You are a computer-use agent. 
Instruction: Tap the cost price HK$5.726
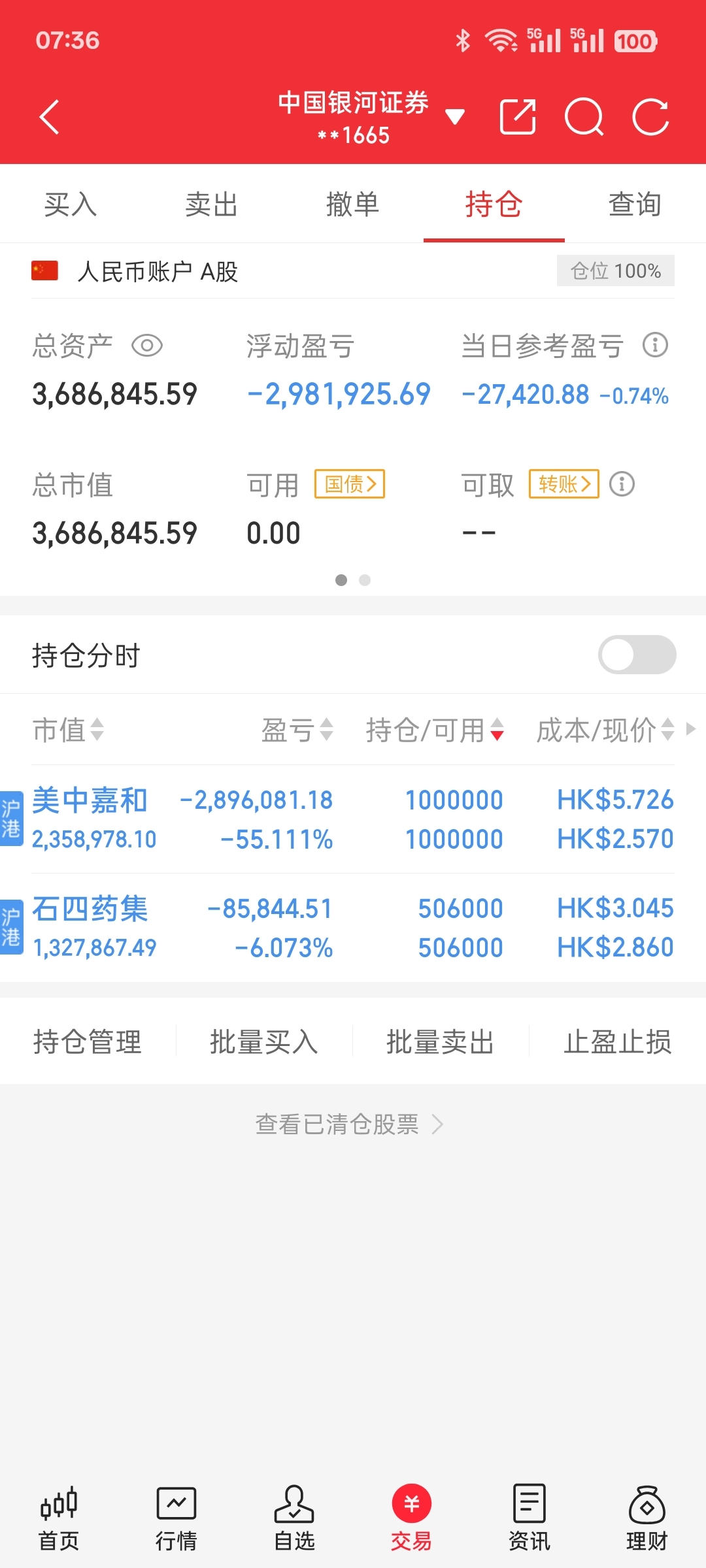pyautogui.click(x=615, y=800)
